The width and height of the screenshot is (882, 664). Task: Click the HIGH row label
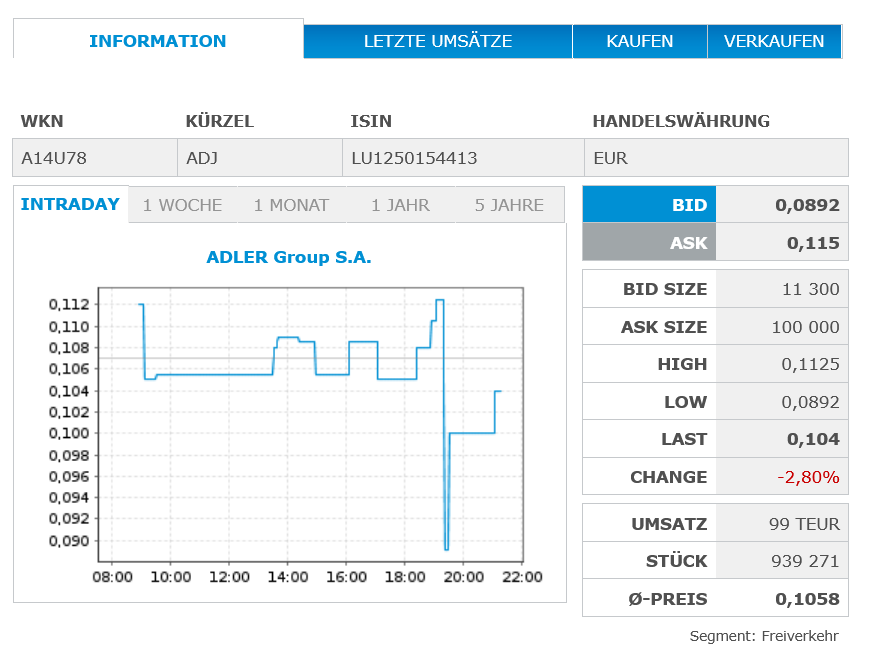(682, 364)
